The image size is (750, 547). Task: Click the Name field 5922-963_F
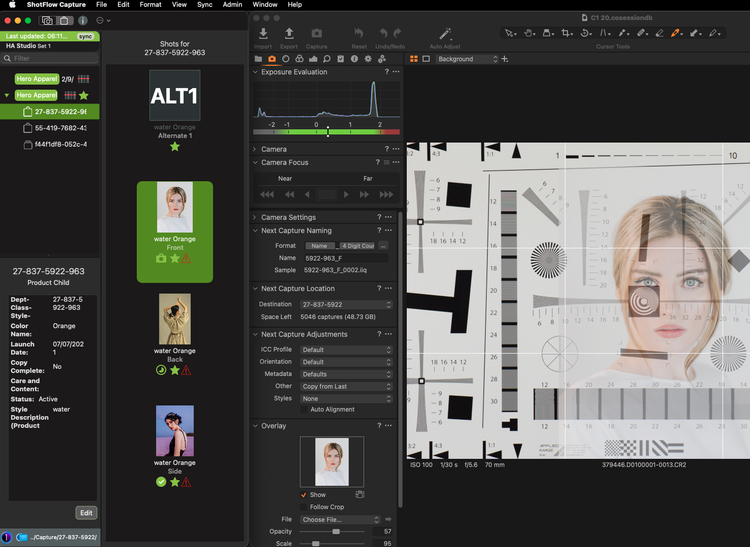click(x=346, y=258)
